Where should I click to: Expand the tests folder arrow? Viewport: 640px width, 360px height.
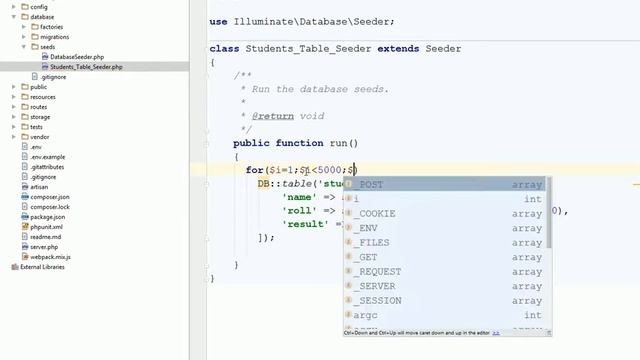pyautogui.click(x=14, y=127)
